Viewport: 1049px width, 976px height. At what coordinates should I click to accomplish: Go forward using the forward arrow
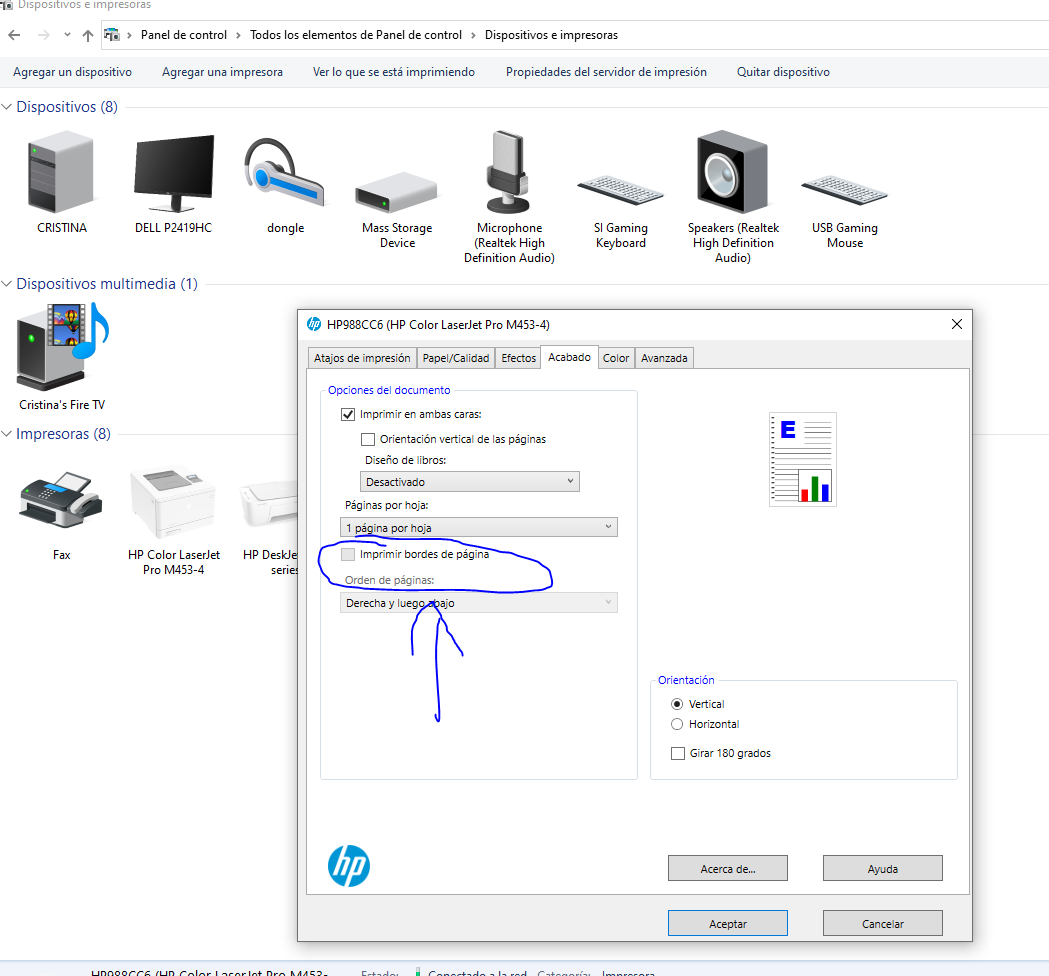pos(43,35)
